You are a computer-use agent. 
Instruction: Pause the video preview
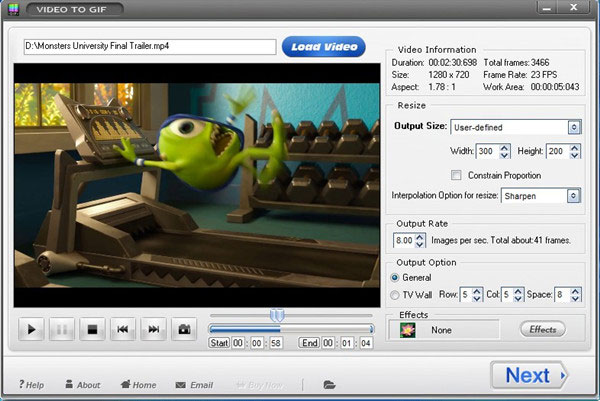click(62, 329)
